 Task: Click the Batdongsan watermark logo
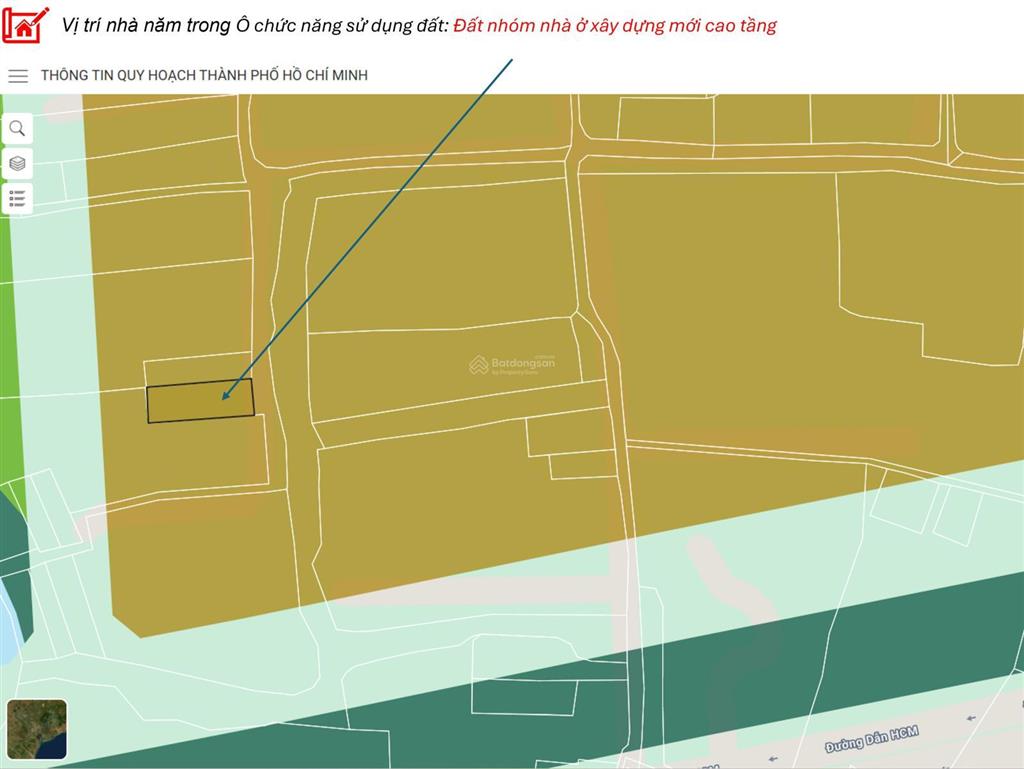[x=512, y=366]
